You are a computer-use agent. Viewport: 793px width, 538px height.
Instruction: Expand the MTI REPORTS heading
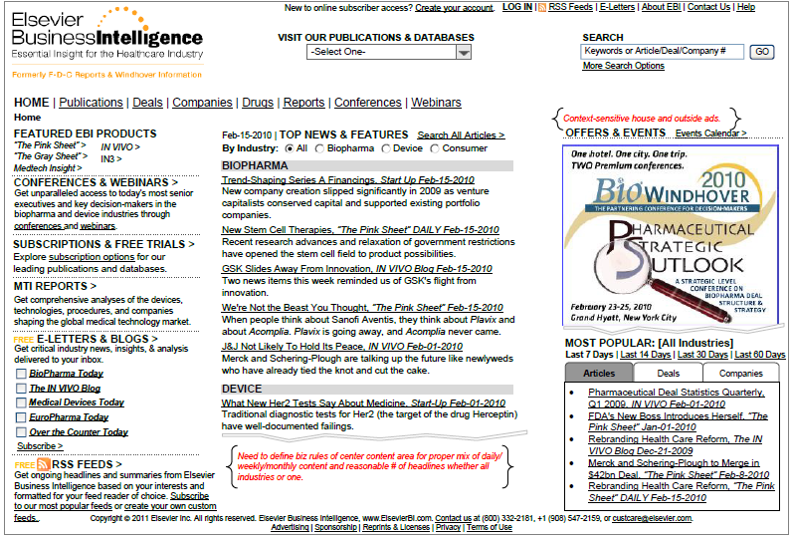click(55, 286)
